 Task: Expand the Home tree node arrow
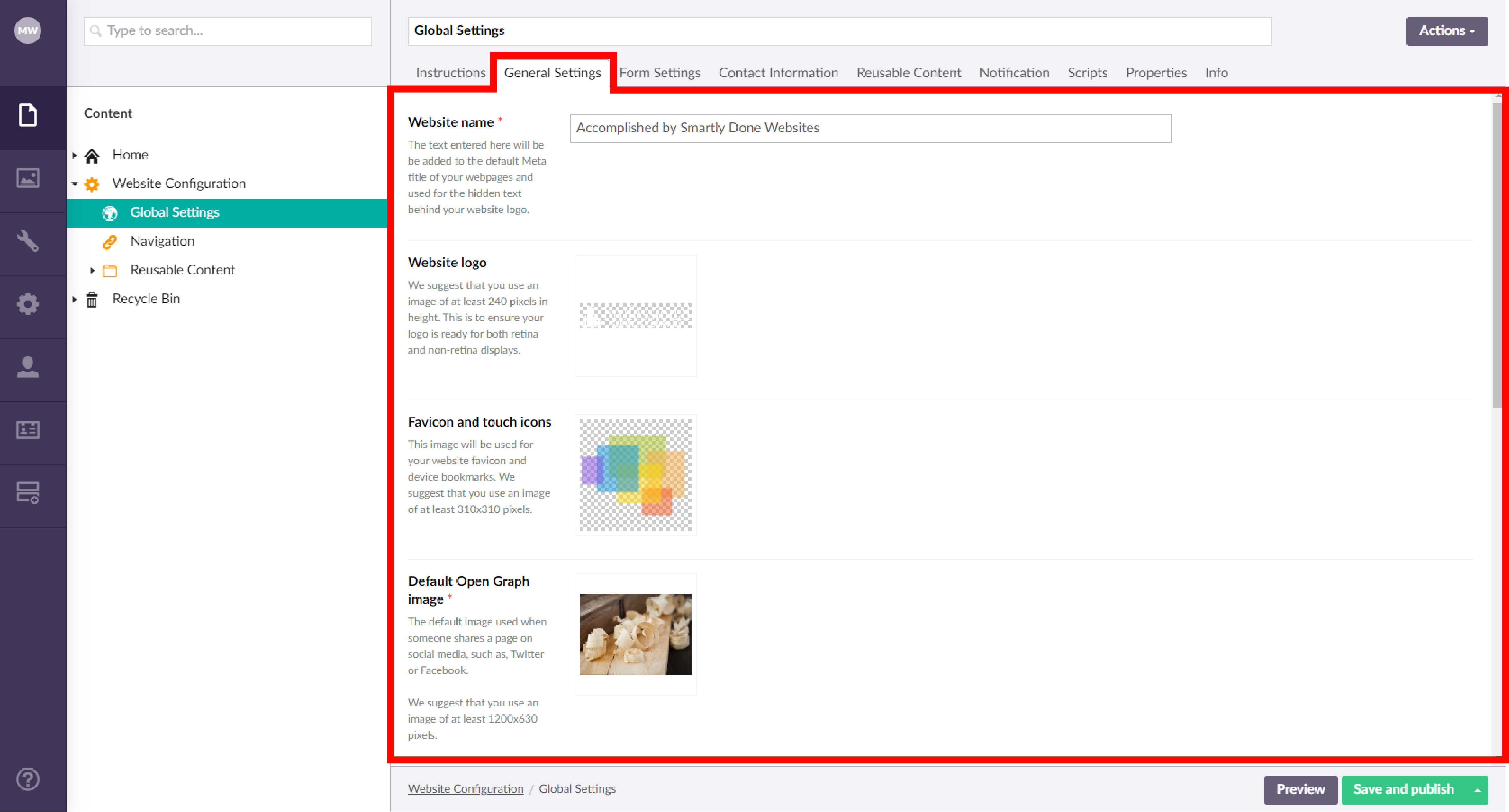coord(74,155)
